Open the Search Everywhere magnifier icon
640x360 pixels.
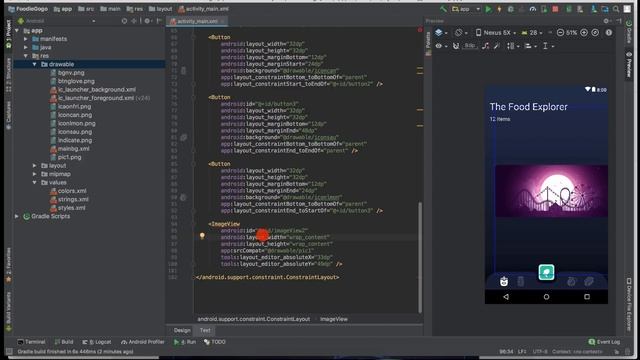[616, 9]
